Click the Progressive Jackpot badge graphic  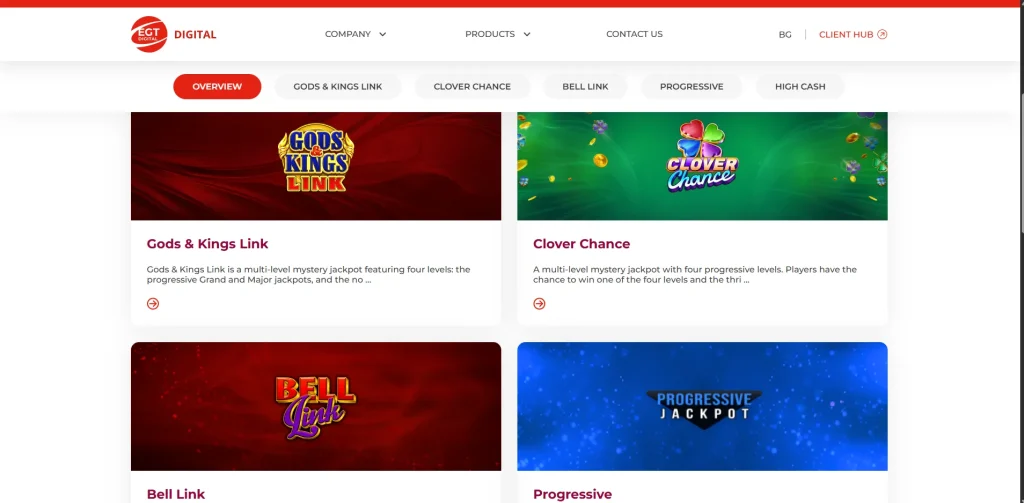click(703, 409)
